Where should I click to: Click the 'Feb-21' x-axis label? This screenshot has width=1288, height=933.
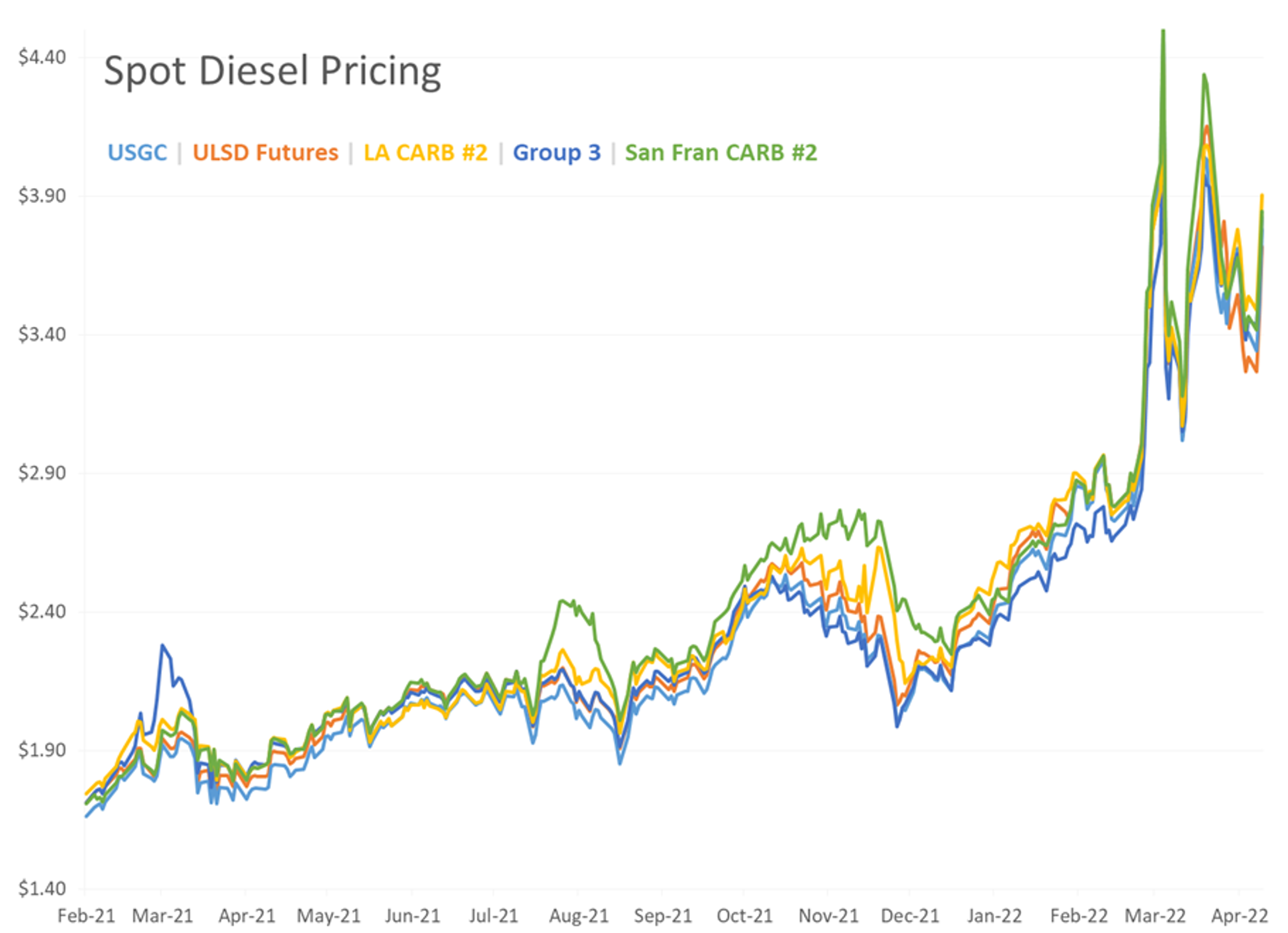[x=86, y=917]
